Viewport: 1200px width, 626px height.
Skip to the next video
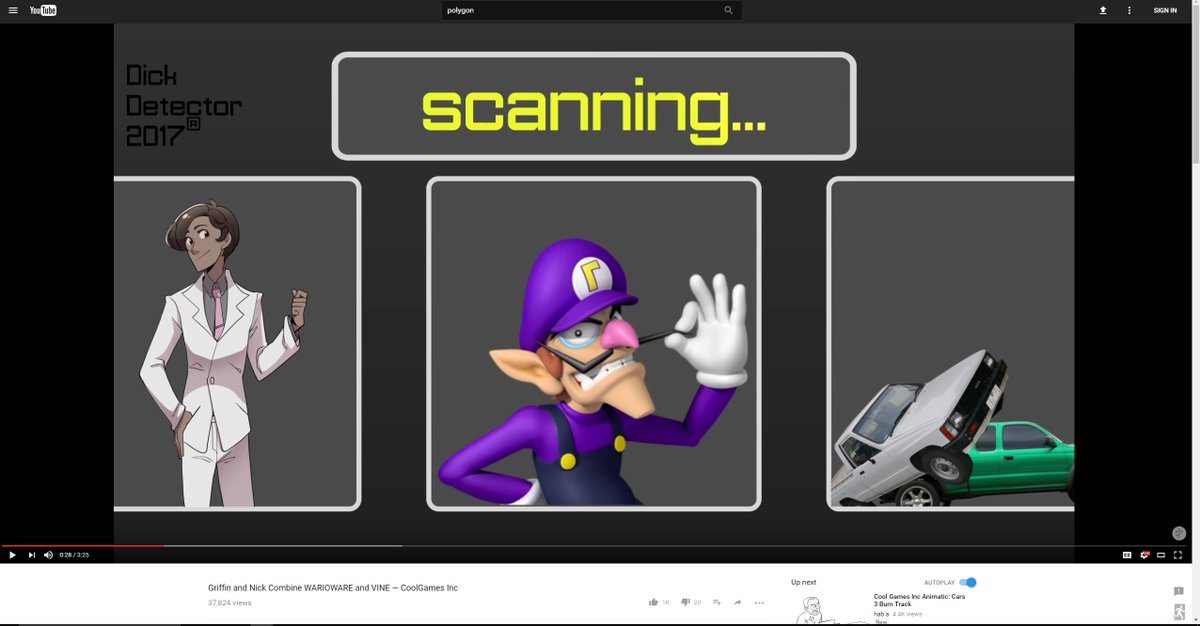[x=31, y=555]
